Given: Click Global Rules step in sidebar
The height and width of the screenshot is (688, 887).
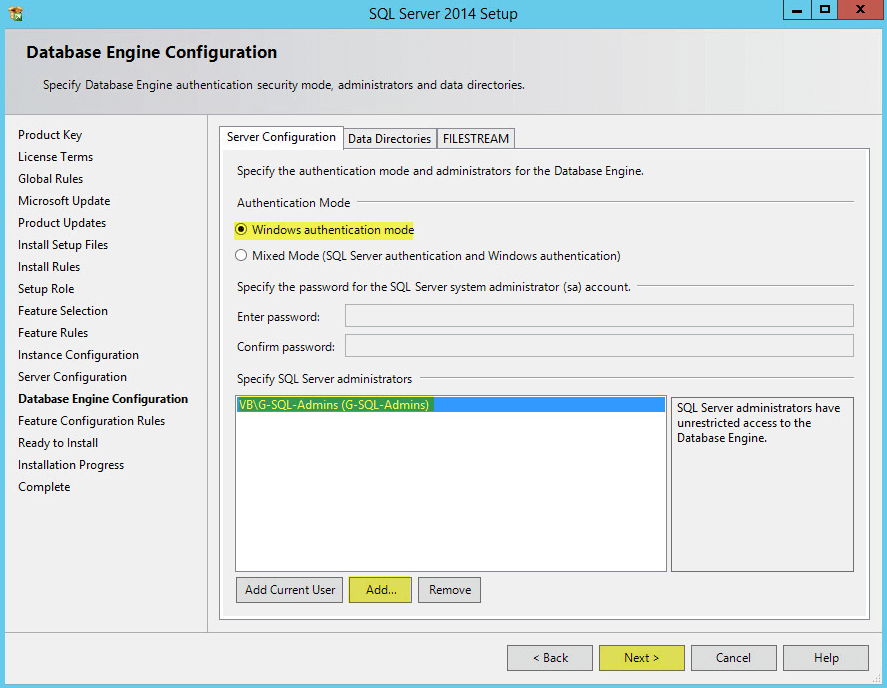Looking at the screenshot, I should (x=50, y=179).
